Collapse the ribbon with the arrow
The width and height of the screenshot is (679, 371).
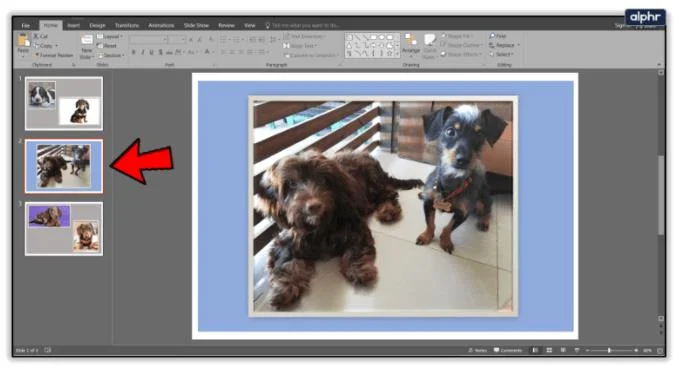(659, 65)
